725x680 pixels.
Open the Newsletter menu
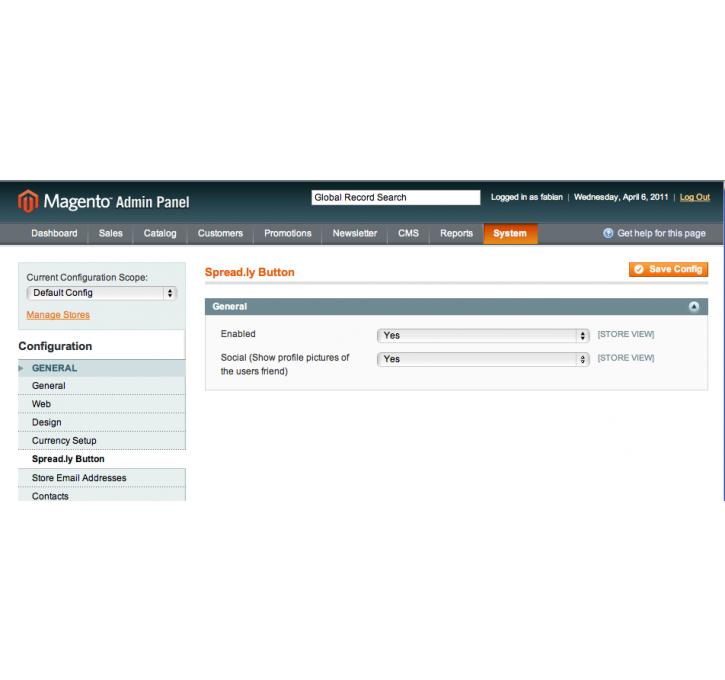(x=355, y=233)
